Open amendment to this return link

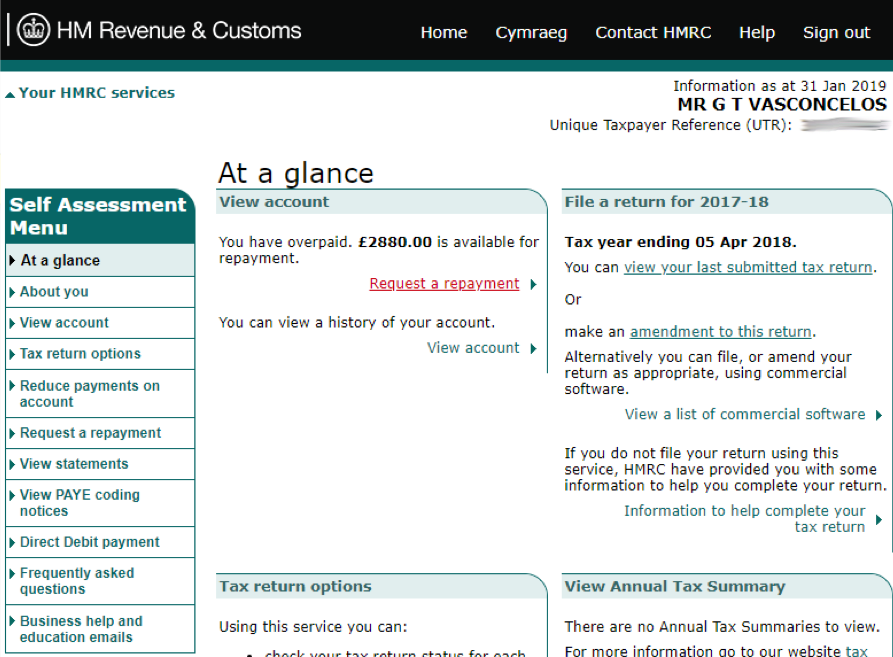[720, 332]
